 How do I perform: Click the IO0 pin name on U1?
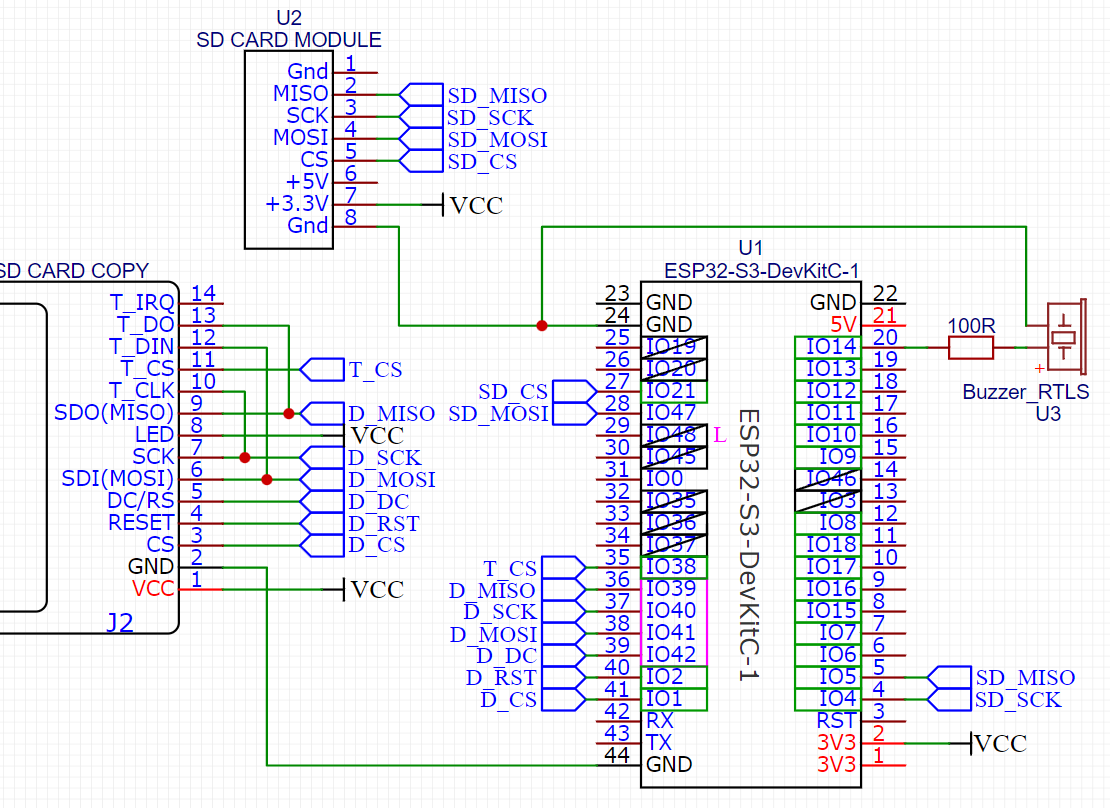click(x=664, y=479)
